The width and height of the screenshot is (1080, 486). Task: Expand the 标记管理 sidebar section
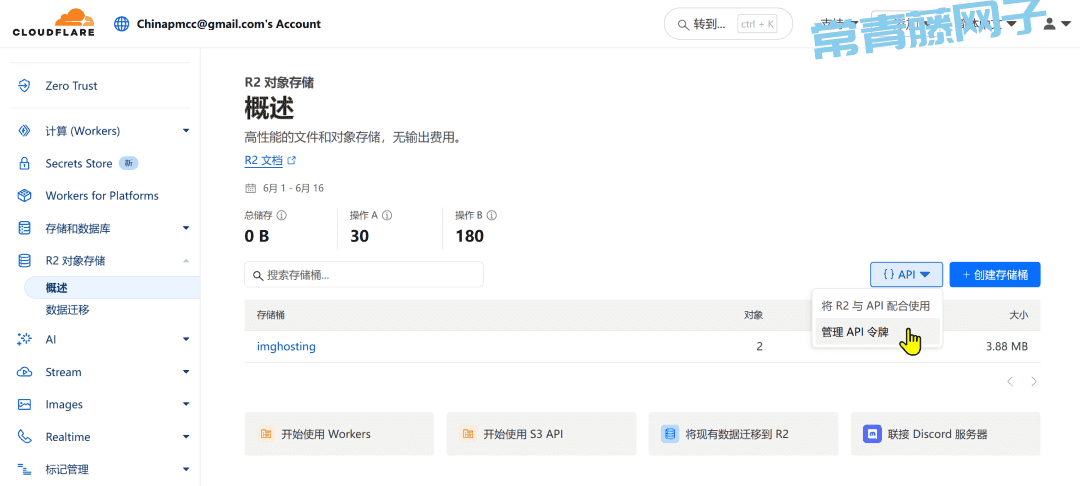coord(186,469)
